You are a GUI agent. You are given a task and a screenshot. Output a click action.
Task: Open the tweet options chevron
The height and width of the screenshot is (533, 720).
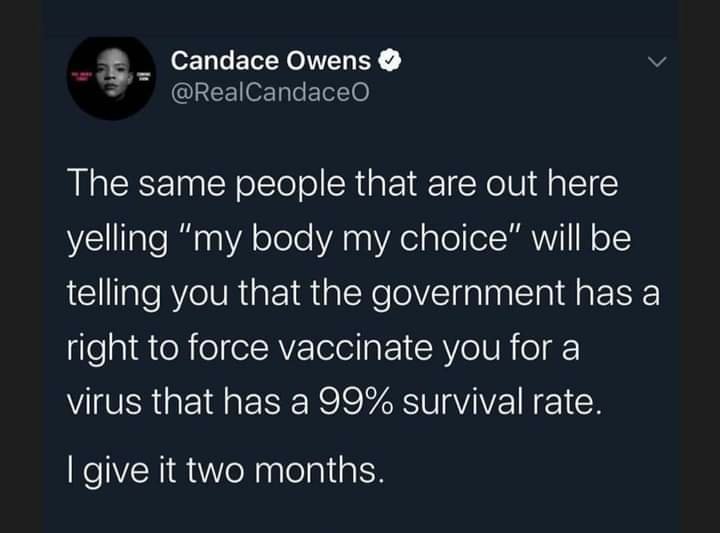click(656, 62)
